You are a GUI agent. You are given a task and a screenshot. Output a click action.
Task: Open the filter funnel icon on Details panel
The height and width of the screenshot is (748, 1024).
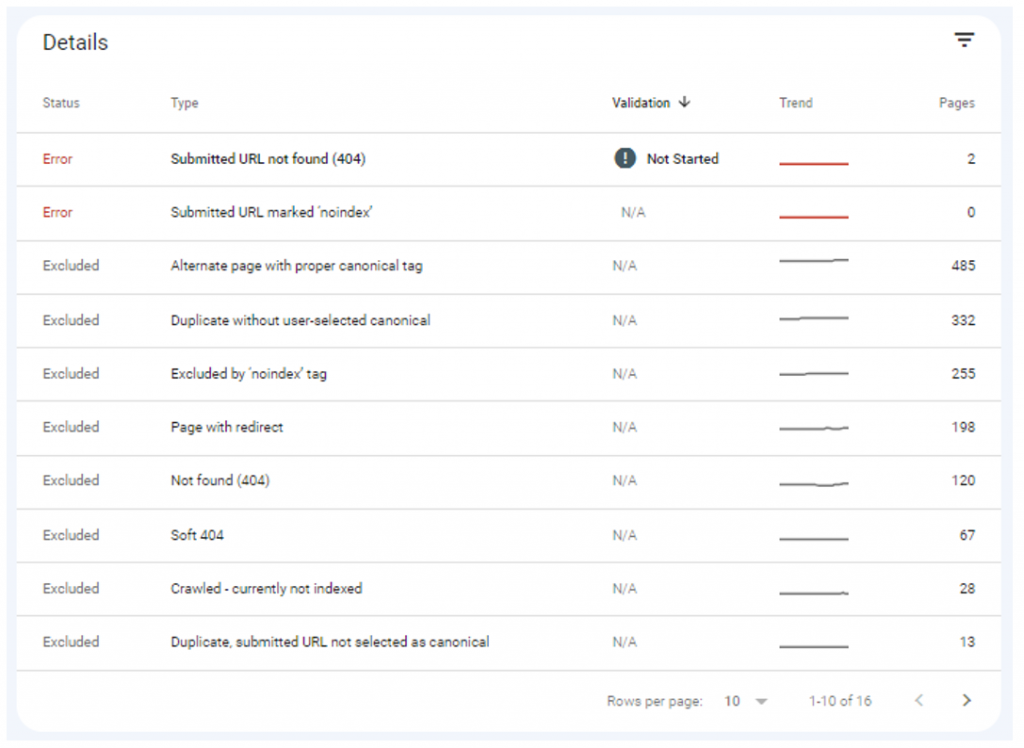[x=964, y=40]
